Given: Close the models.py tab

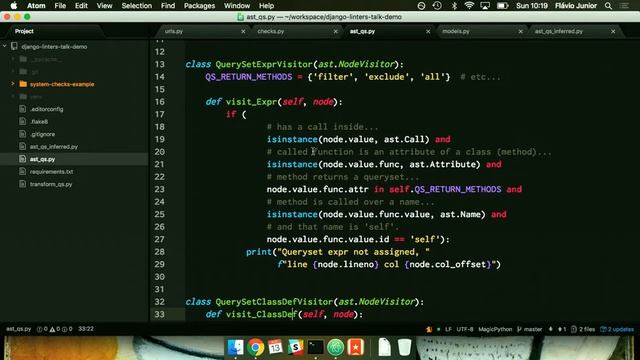Looking at the screenshot, I should [520, 31].
